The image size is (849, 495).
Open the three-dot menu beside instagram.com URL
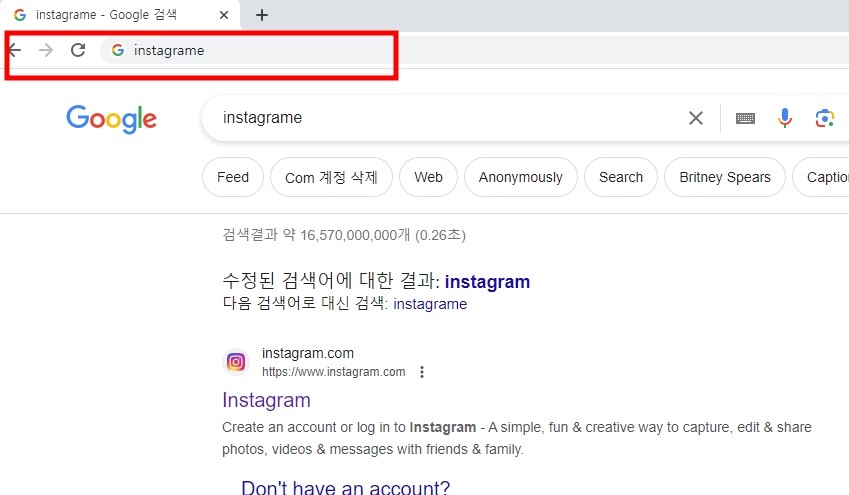click(x=422, y=372)
